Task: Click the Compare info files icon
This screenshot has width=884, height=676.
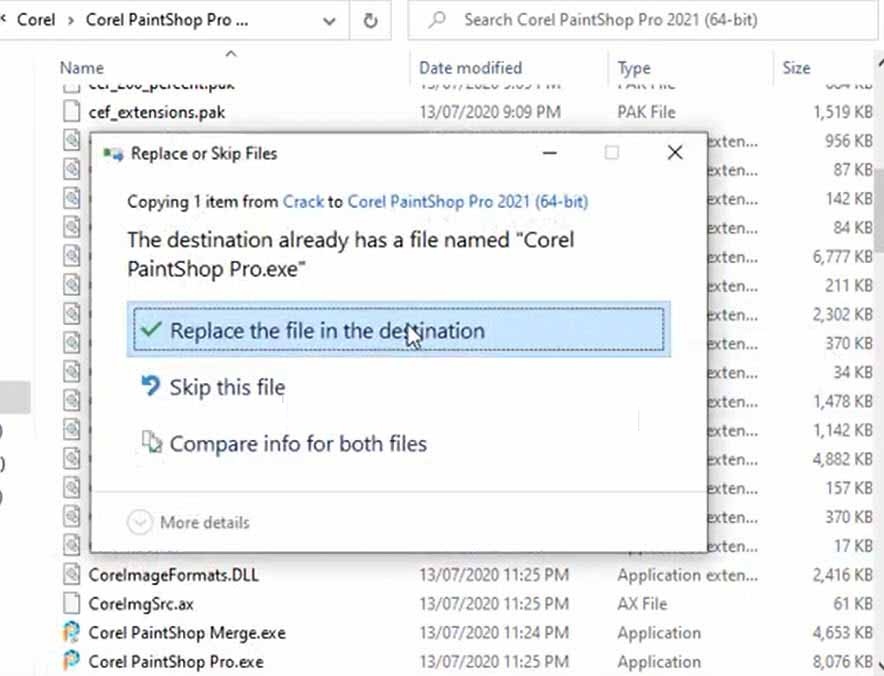Action: point(152,443)
